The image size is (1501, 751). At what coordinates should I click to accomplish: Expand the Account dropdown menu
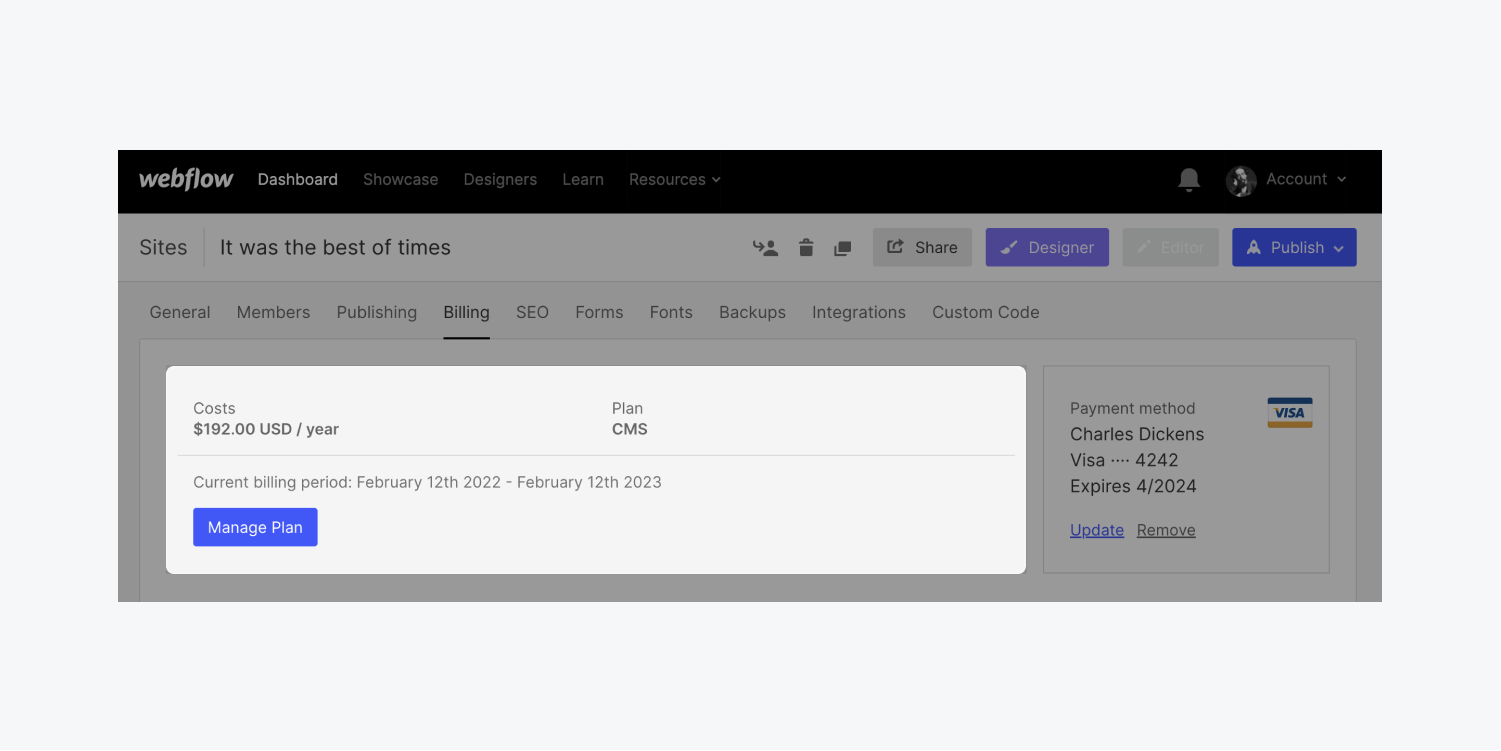(1306, 179)
